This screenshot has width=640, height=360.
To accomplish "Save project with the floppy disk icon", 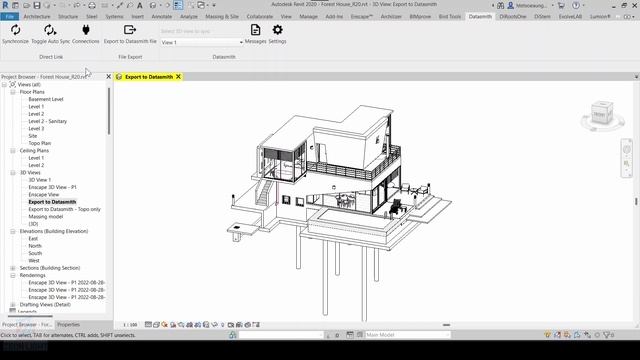I will point(37,6).
